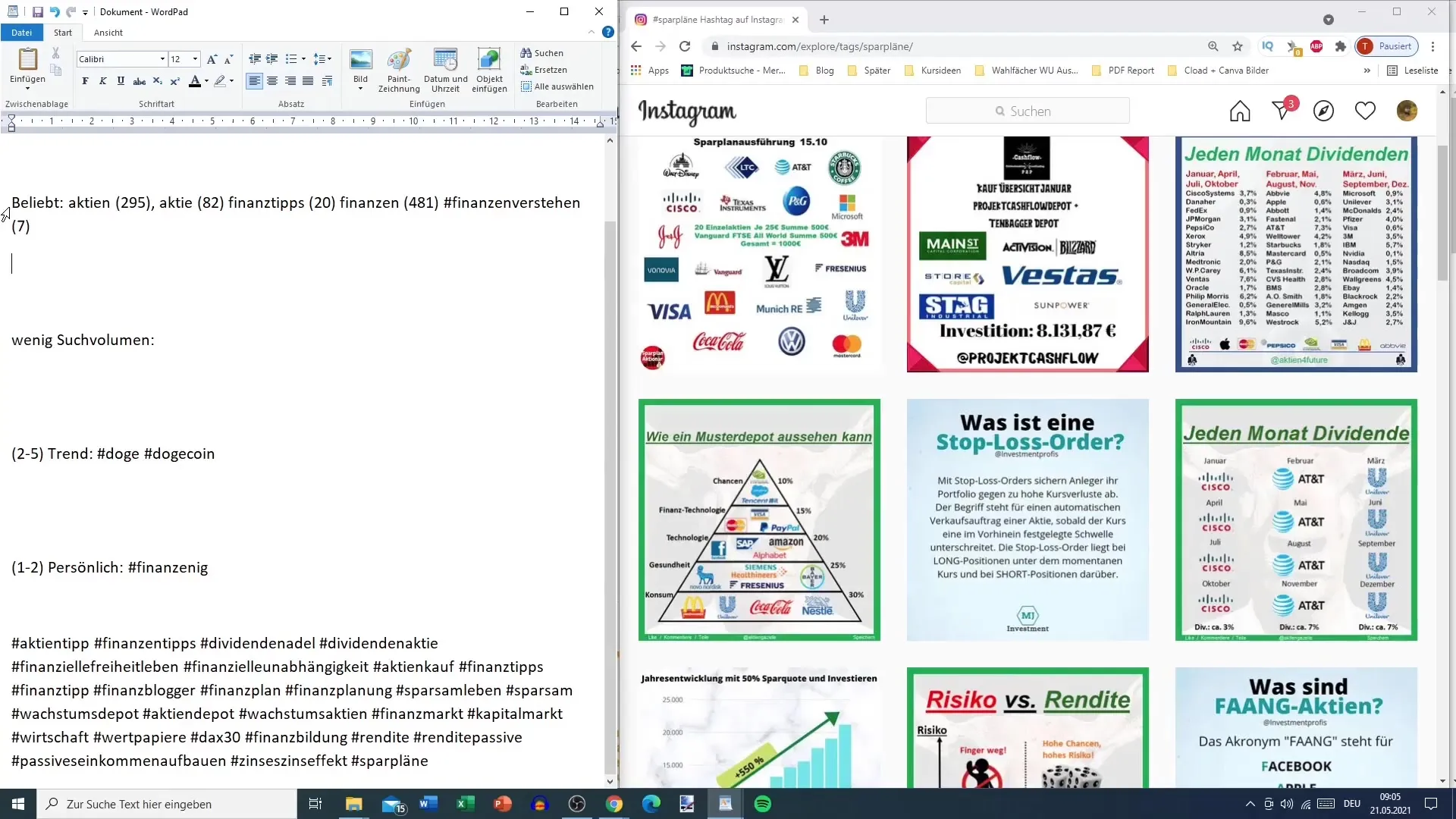Decrease paragraph indent in WordPad
The height and width of the screenshot is (819, 1456).
[x=255, y=59]
